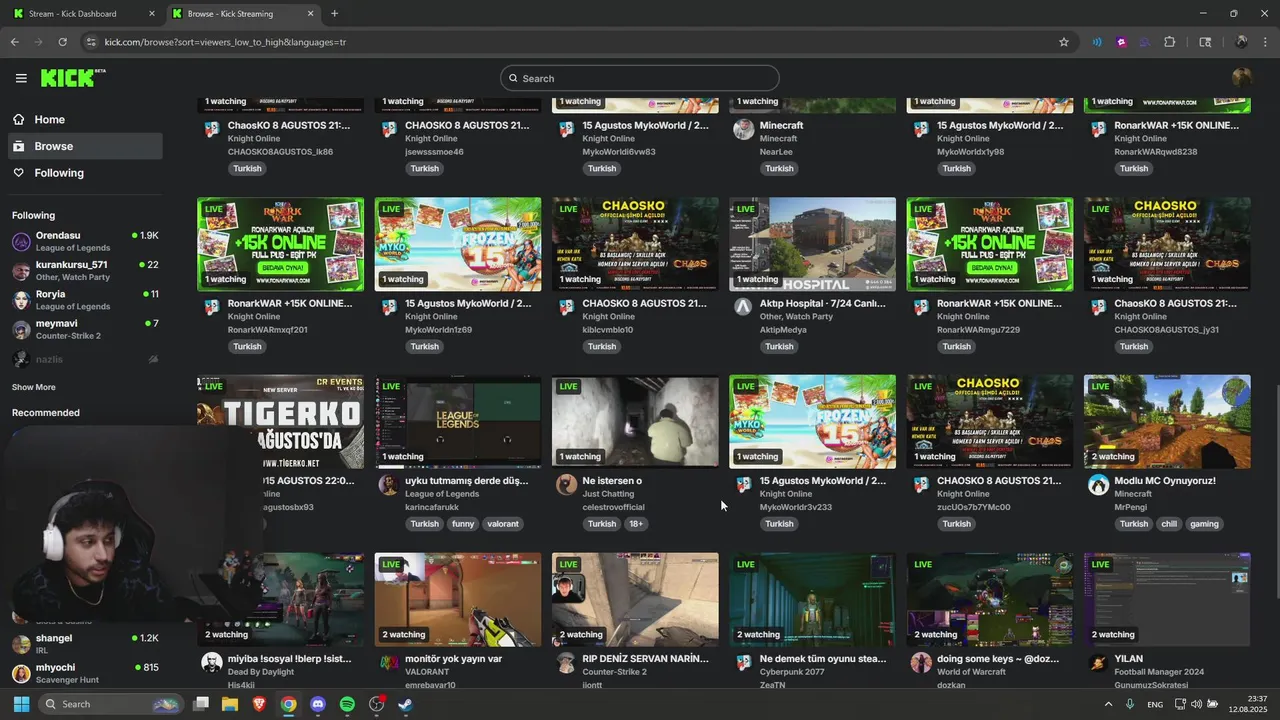Click the celestrovofficial channel avatar
The height and width of the screenshot is (720, 1280).
(x=566, y=485)
